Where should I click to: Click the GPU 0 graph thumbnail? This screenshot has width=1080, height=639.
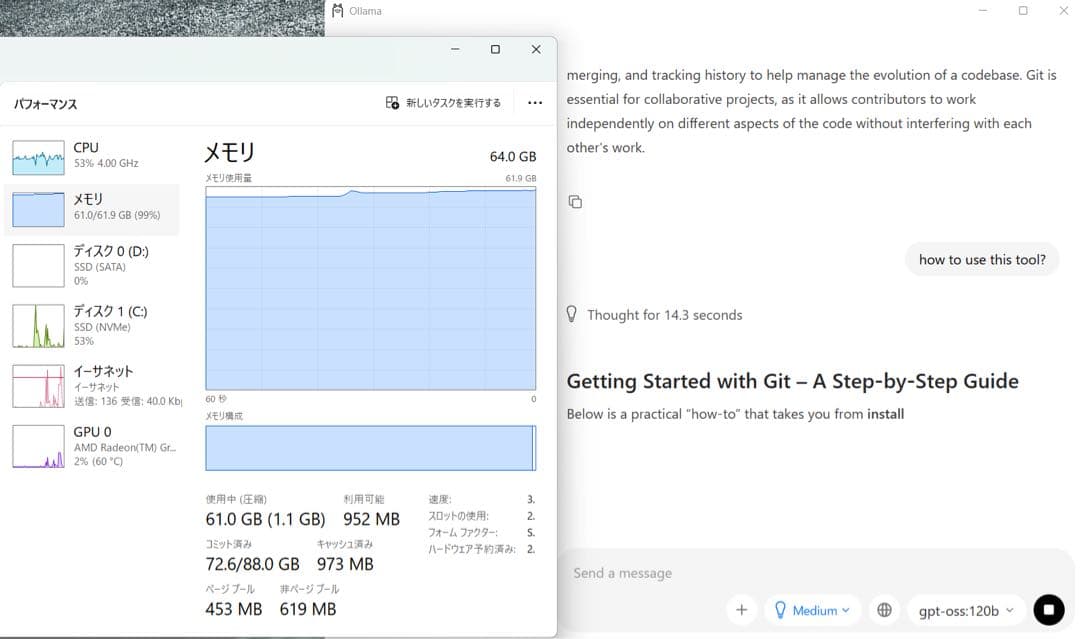click(38, 446)
